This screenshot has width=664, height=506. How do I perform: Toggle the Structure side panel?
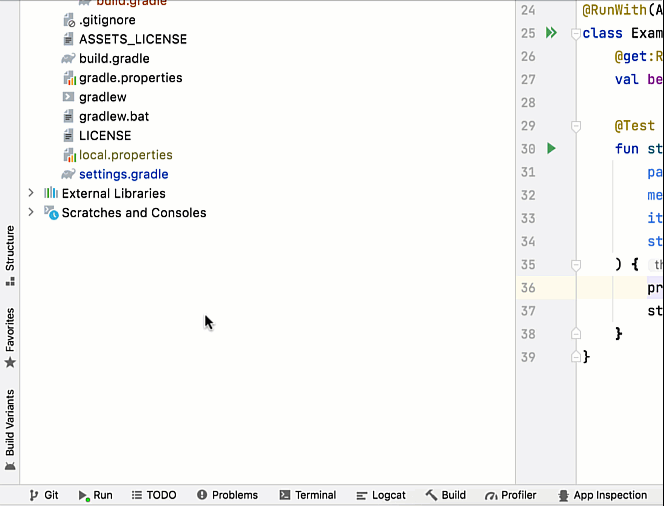point(10,255)
